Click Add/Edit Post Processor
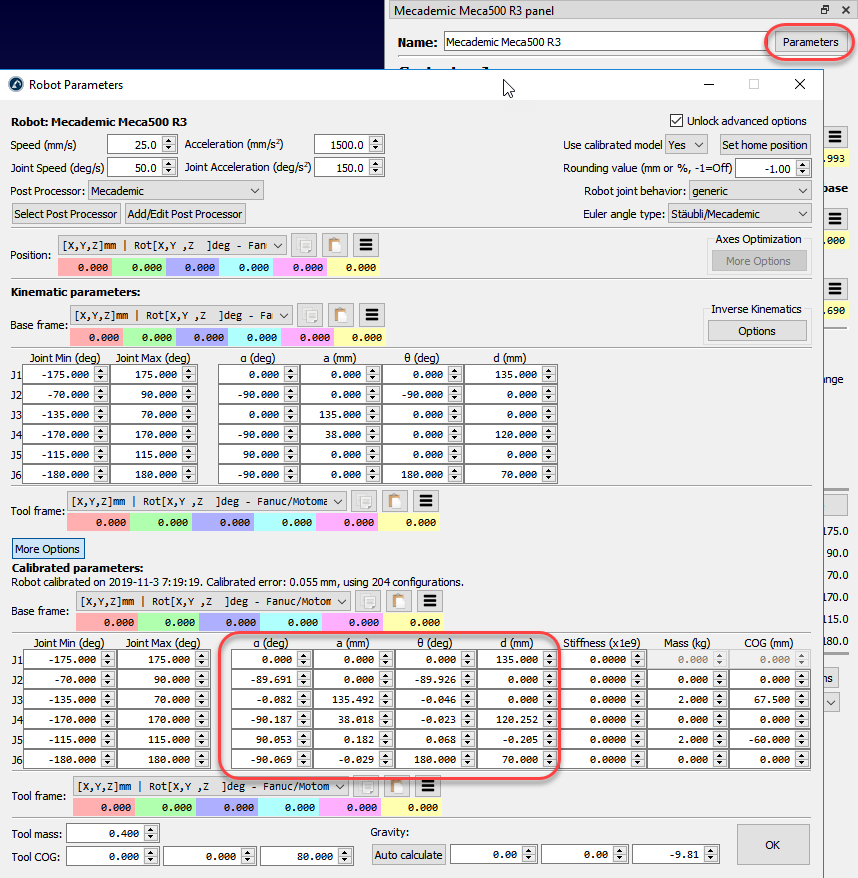Image resolution: width=858 pixels, height=878 pixels. [x=184, y=213]
